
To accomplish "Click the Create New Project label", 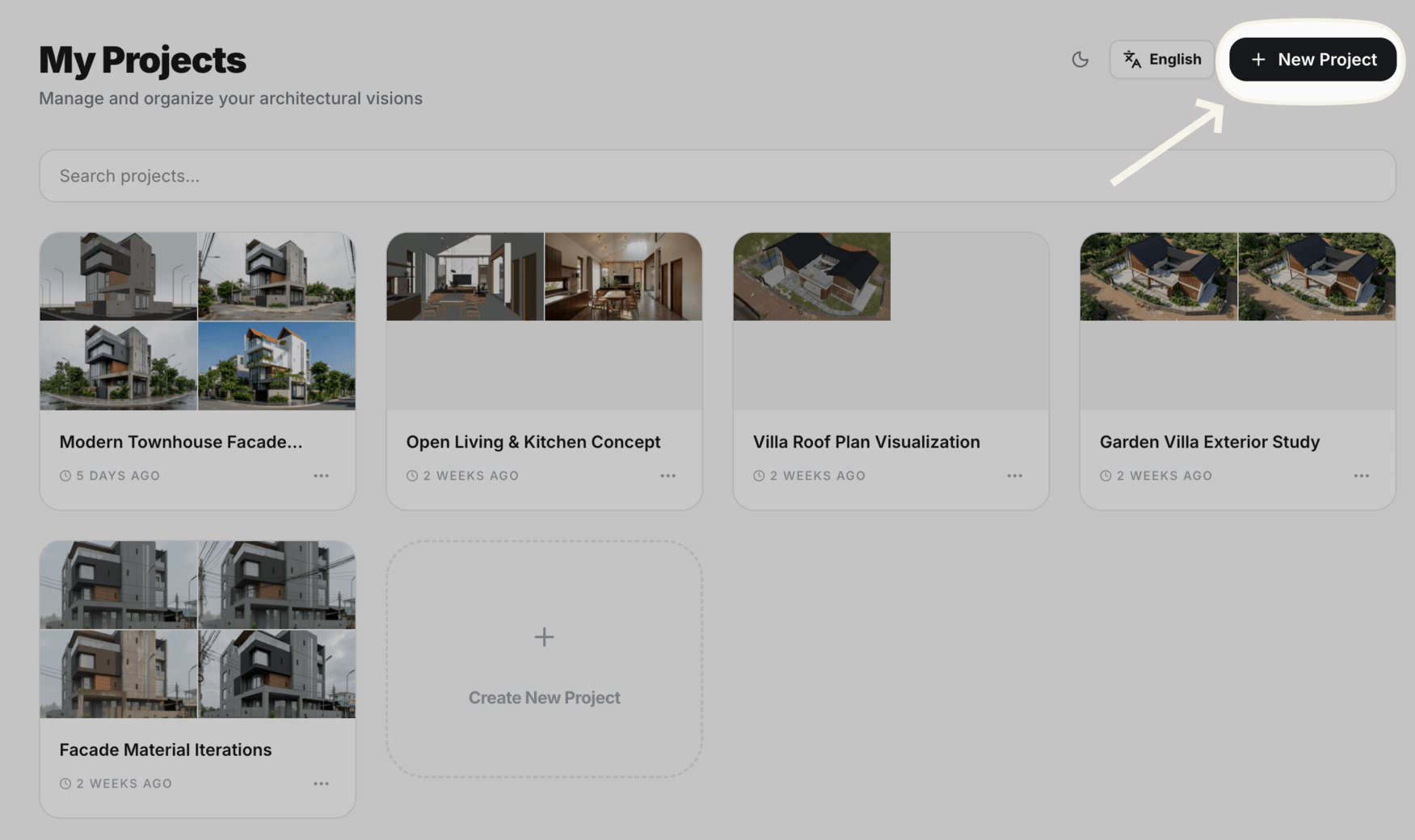I will tap(544, 697).
